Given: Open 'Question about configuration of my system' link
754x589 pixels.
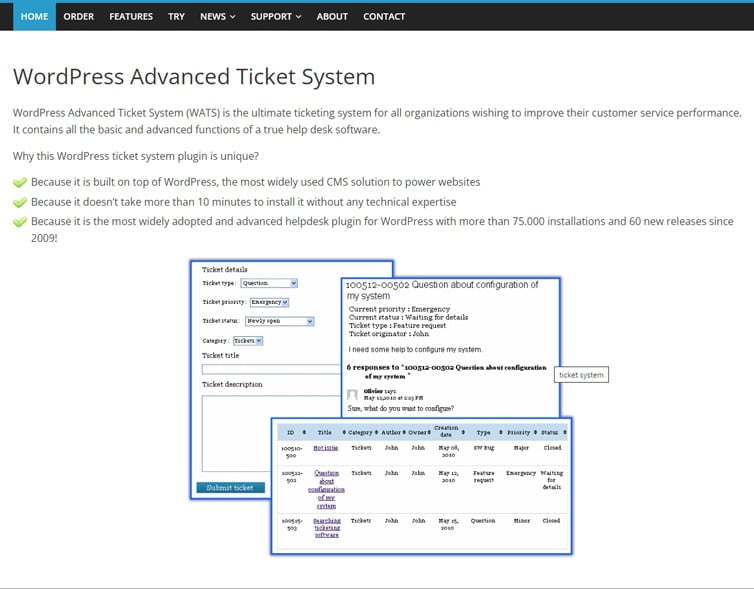Looking at the screenshot, I should coord(326,489).
